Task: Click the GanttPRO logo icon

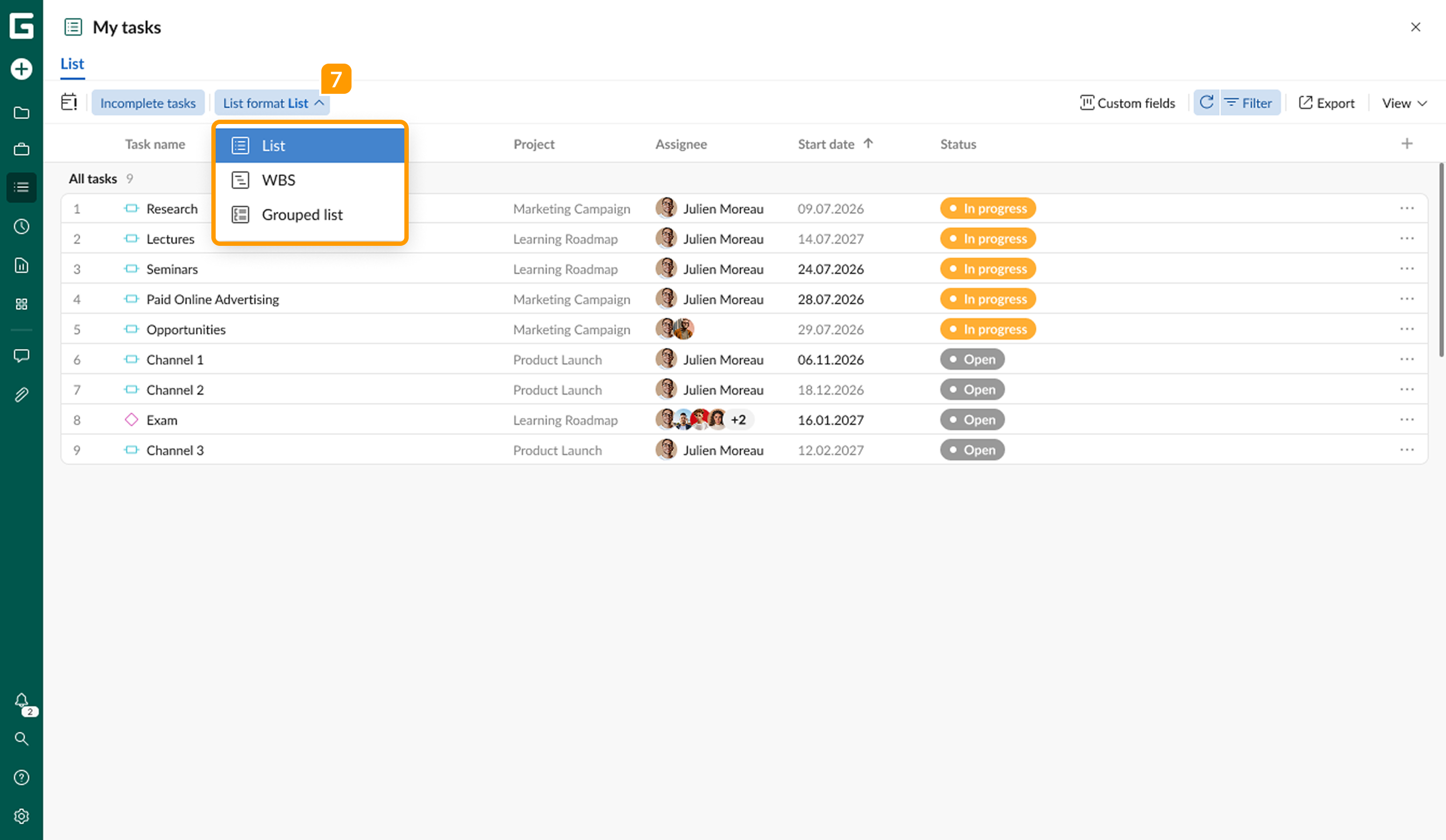Action: [21, 26]
